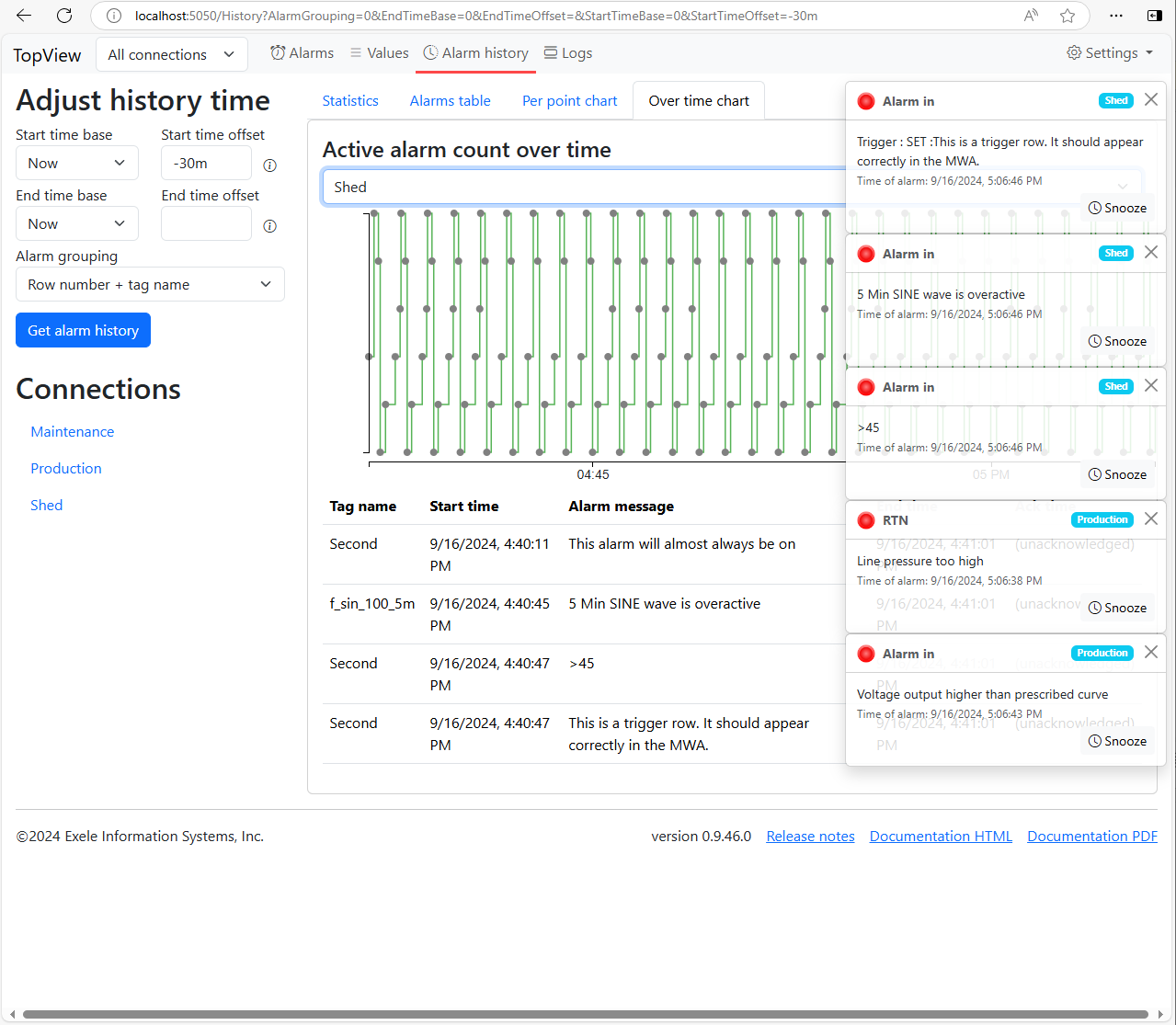This screenshot has height=1025, width=1176.
Task: Open the Release notes link
Action: pos(811,836)
